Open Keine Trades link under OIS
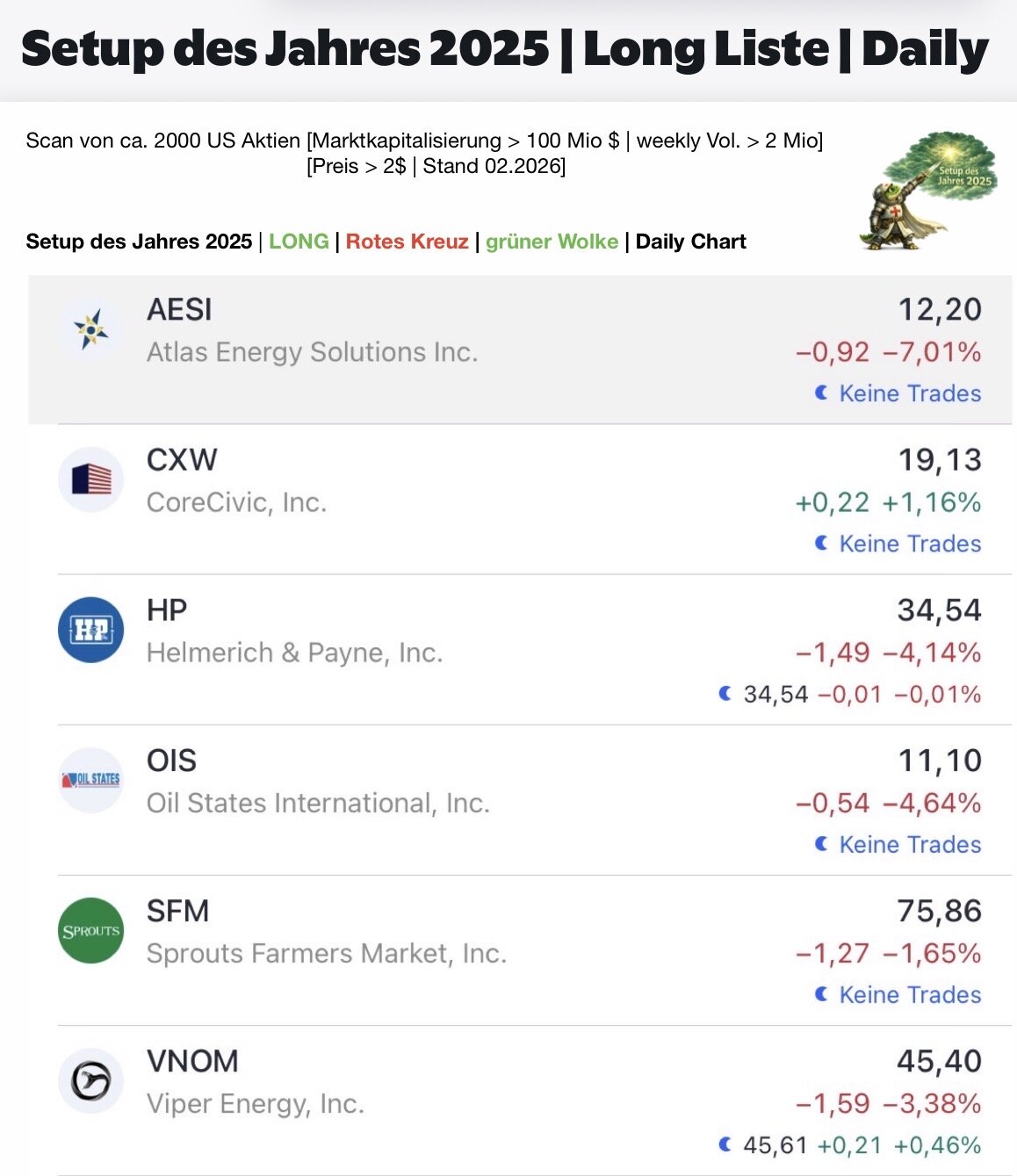This screenshot has height=1176, width=1017. 910,844
